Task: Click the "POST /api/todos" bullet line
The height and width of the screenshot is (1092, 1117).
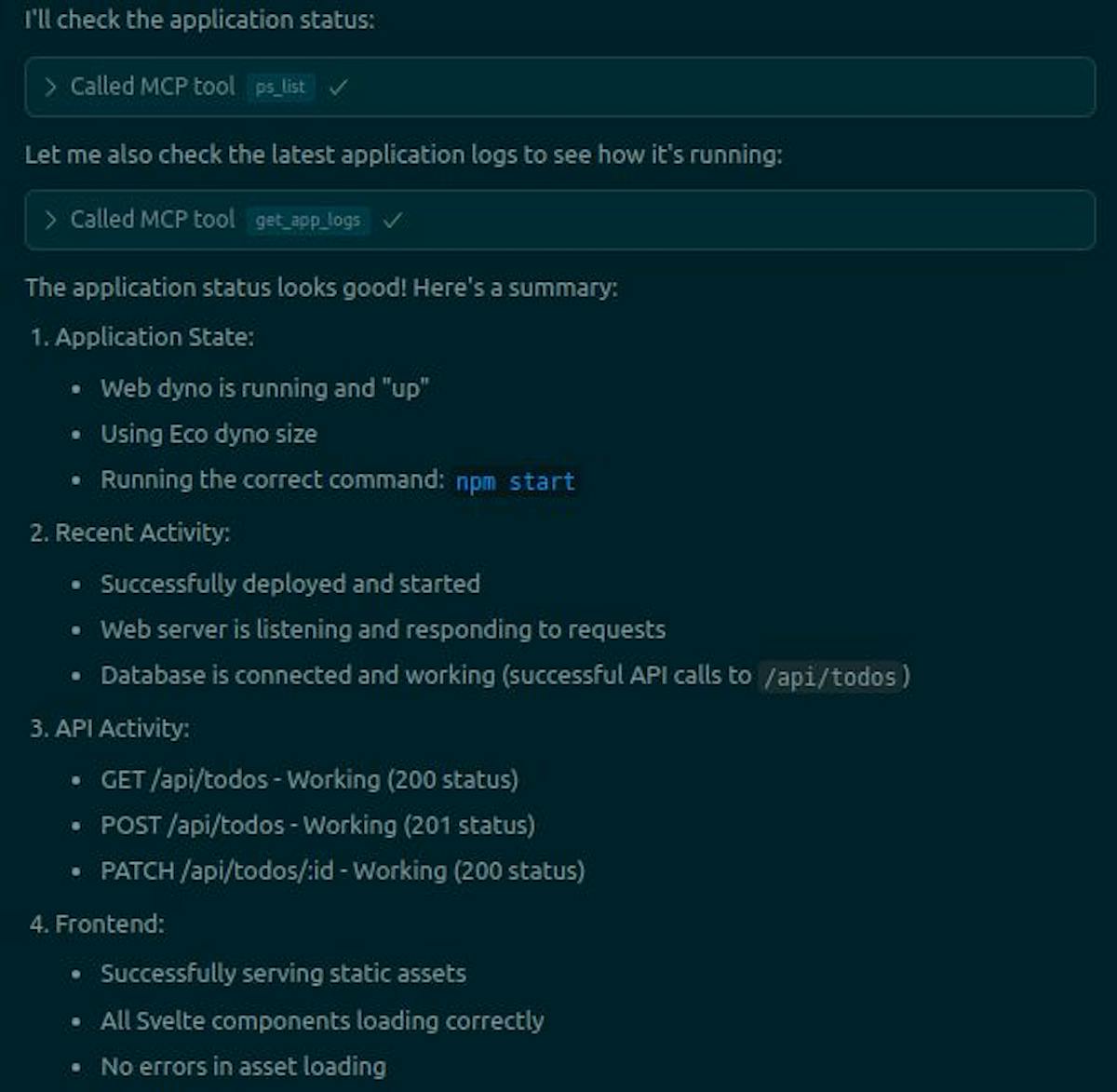Action: coord(317,825)
